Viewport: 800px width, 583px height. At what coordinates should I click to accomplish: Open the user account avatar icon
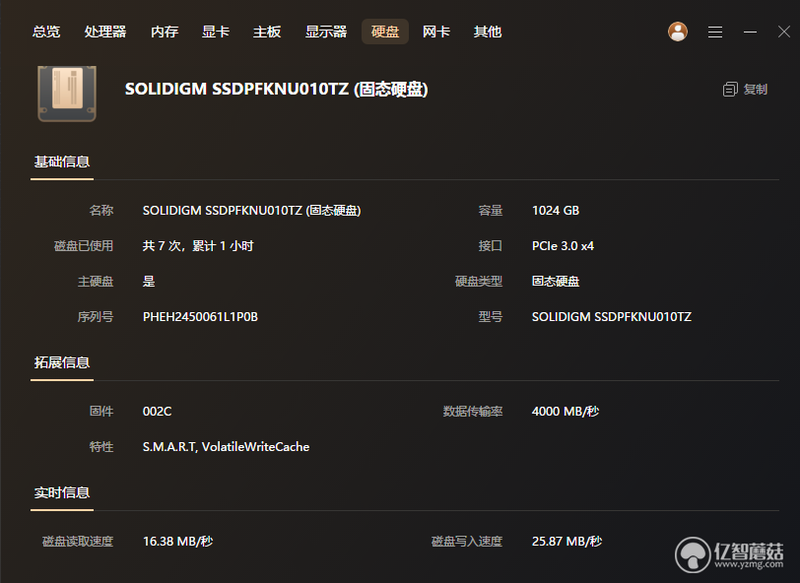point(678,32)
